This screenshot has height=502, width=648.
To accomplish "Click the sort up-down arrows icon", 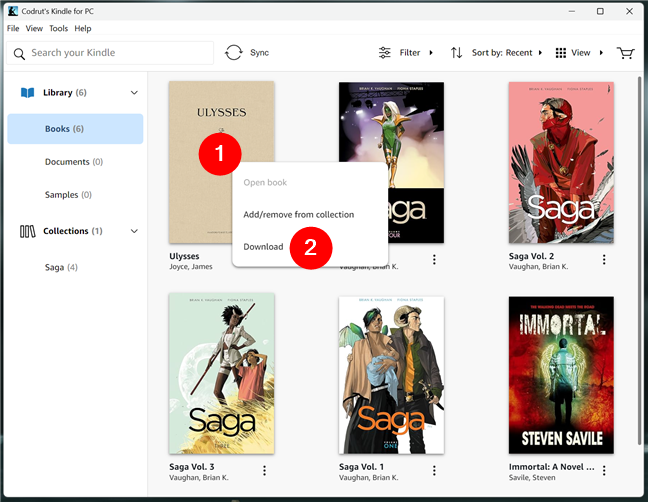I will (456, 53).
